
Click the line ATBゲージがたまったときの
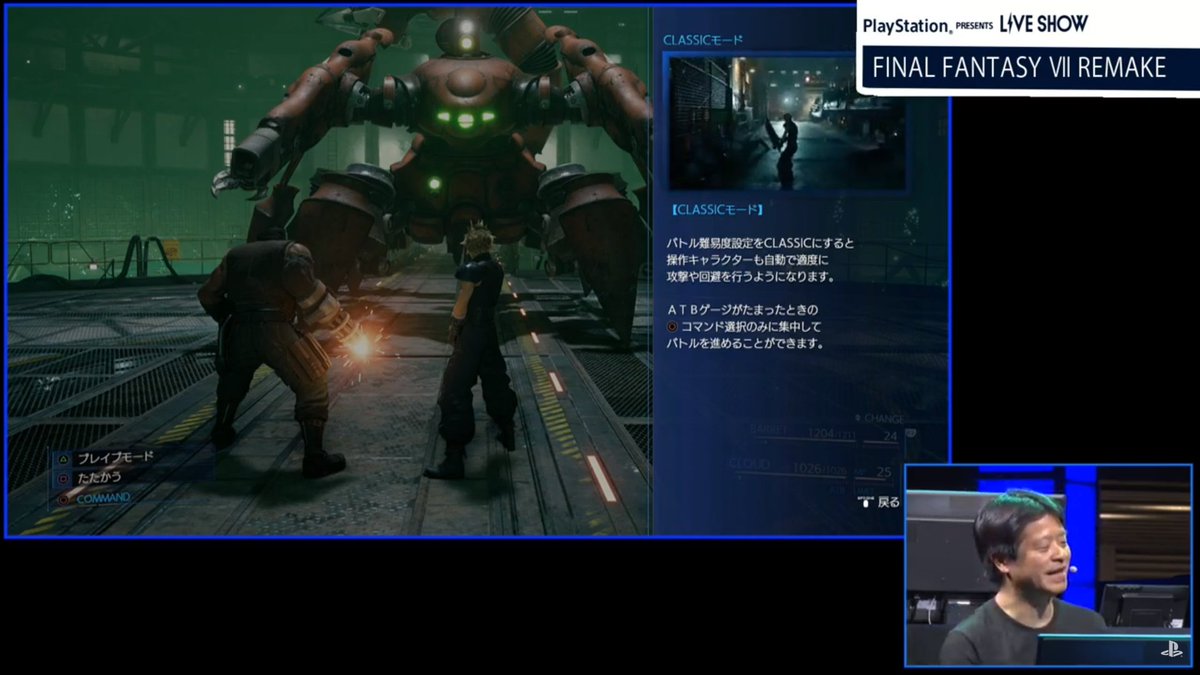coord(742,310)
